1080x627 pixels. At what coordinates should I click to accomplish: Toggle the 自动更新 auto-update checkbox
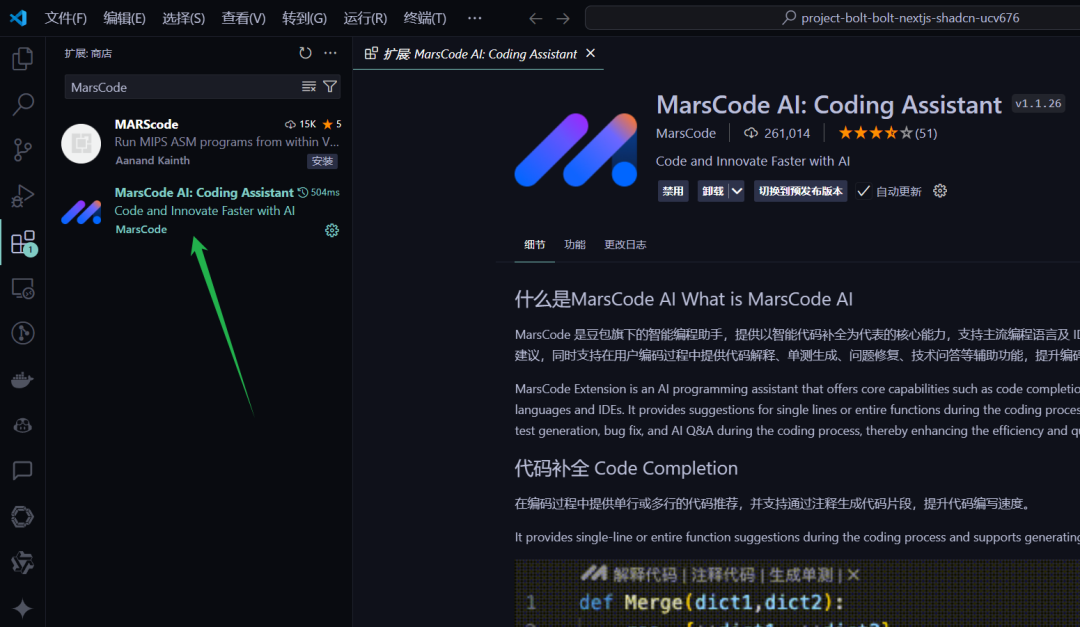864,191
